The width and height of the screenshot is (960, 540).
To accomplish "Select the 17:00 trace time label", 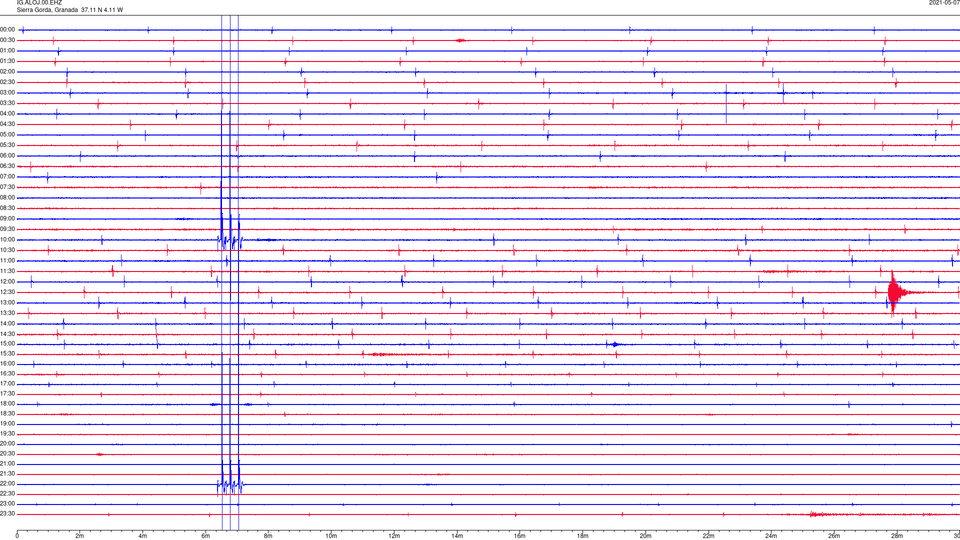I will coord(8,384).
